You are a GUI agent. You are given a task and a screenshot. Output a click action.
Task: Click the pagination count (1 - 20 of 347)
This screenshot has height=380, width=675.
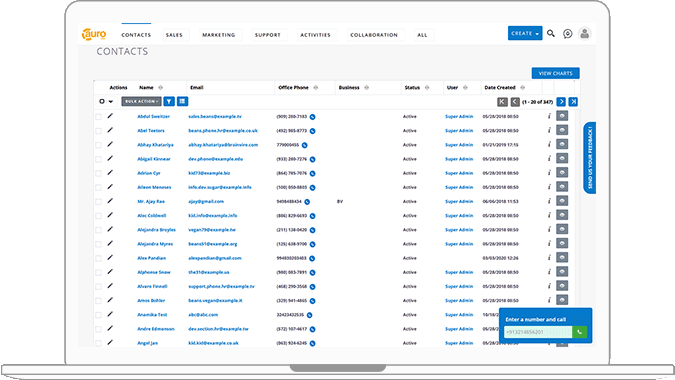click(537, 102)
